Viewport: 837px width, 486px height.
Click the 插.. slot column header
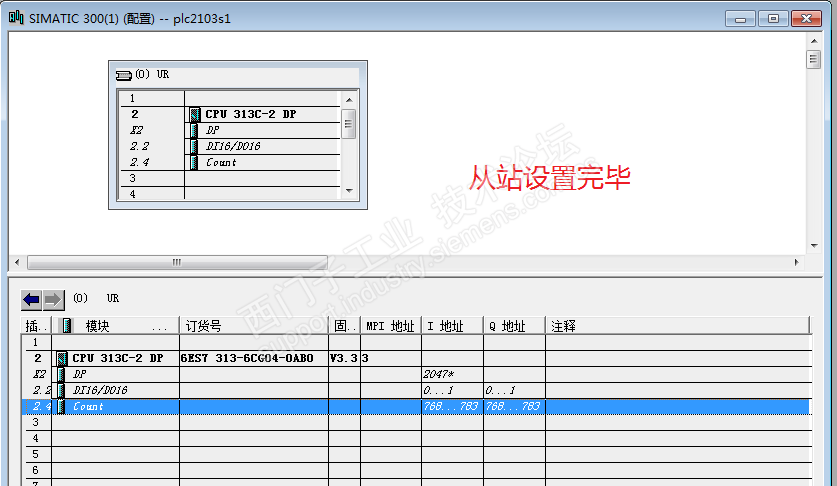[x=36, y=326]
